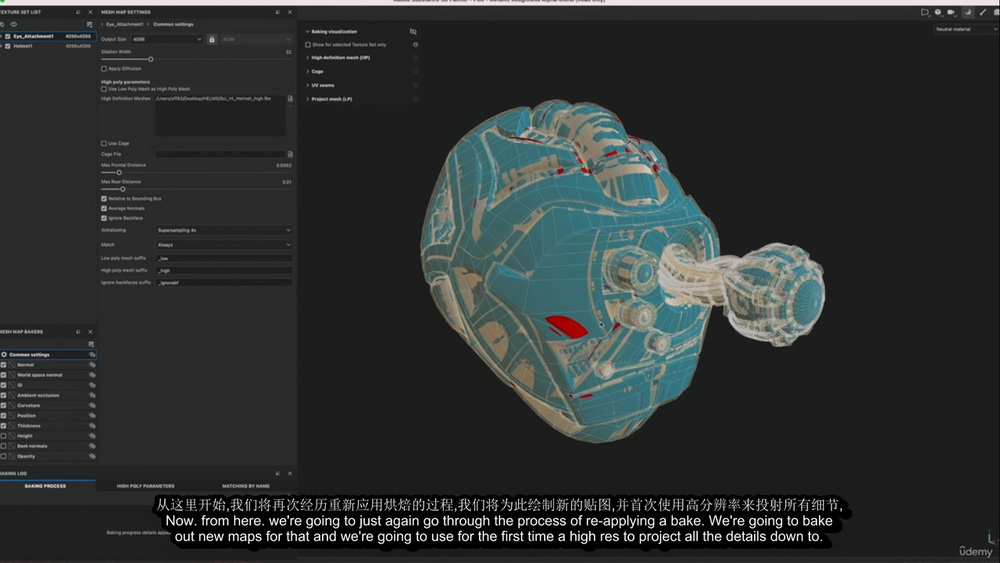This screenshot has width=1000, height=563.
Task: Click the brush painting mode icon in top toolbar
Action: [x=983, y=12]
